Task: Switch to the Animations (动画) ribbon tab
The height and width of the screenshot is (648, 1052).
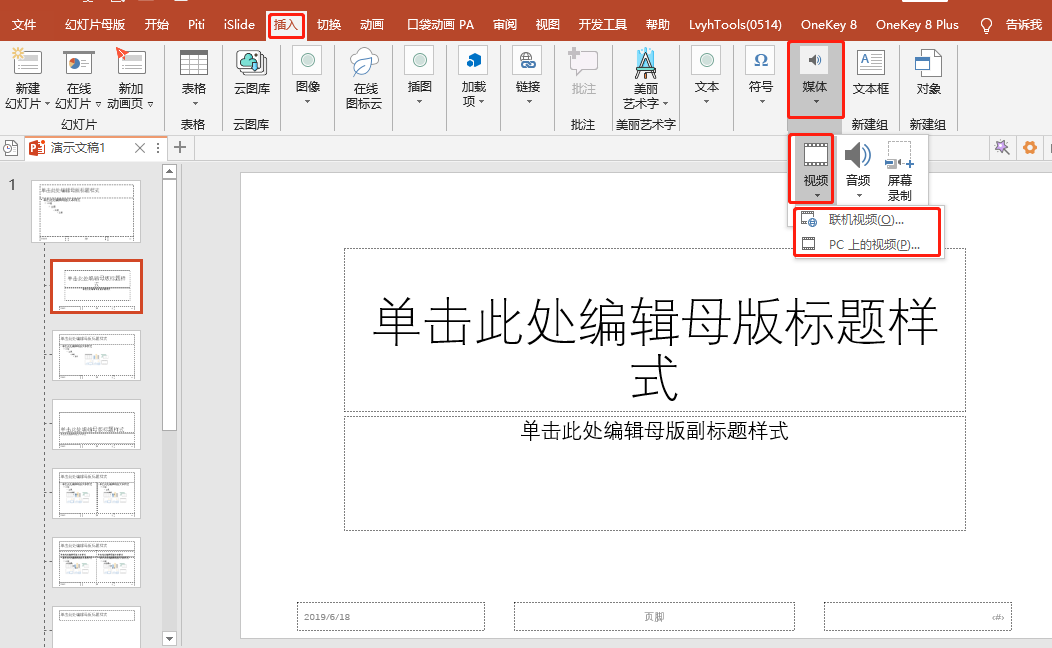Action: click(371, 24)
